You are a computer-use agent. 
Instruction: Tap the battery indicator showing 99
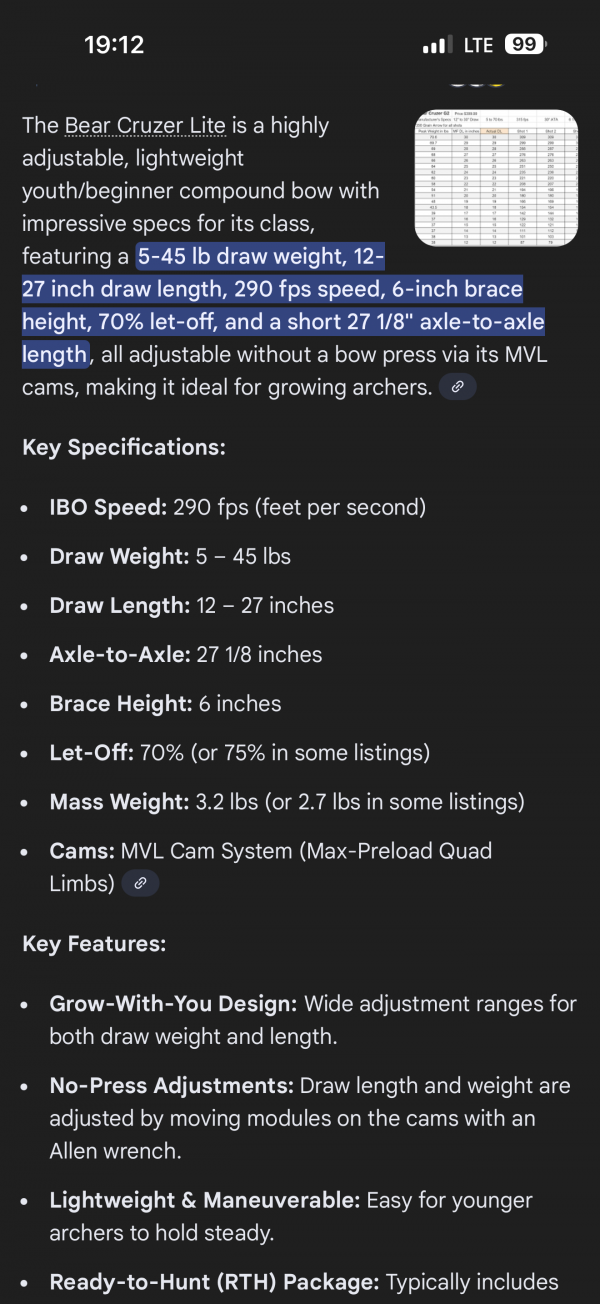525,45
